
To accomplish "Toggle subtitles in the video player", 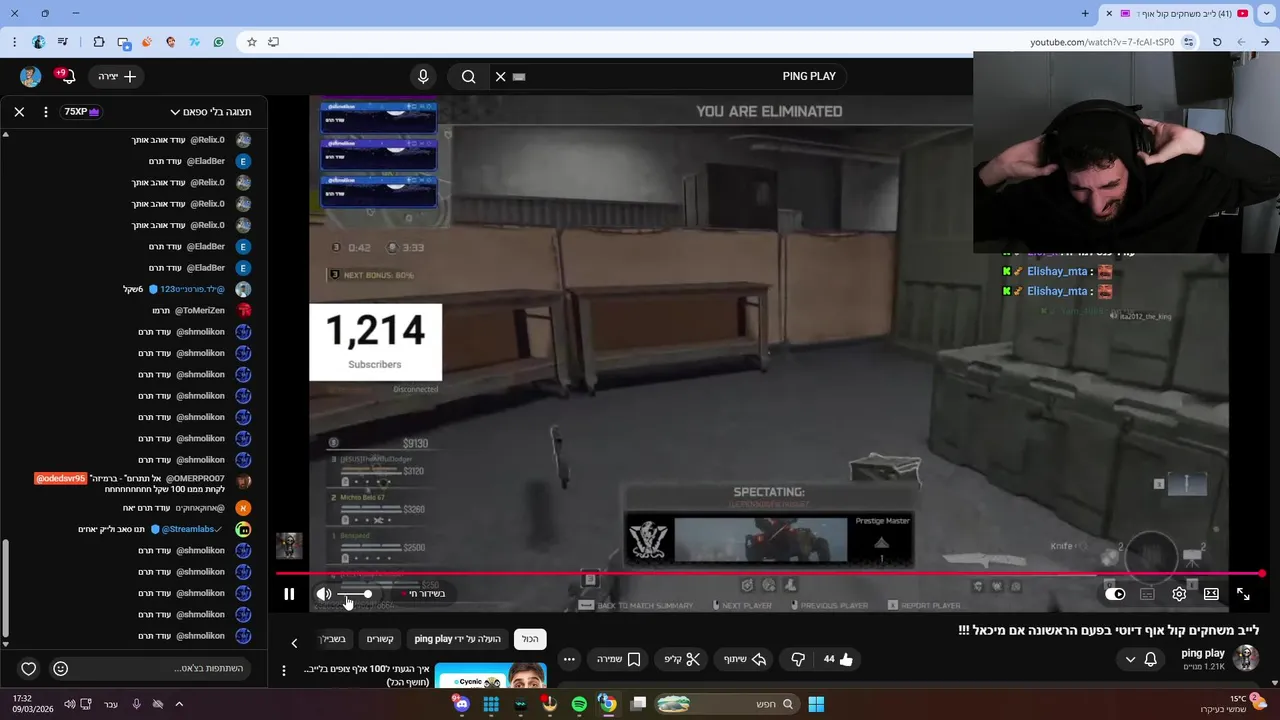I will click(x=1147, y=594).
